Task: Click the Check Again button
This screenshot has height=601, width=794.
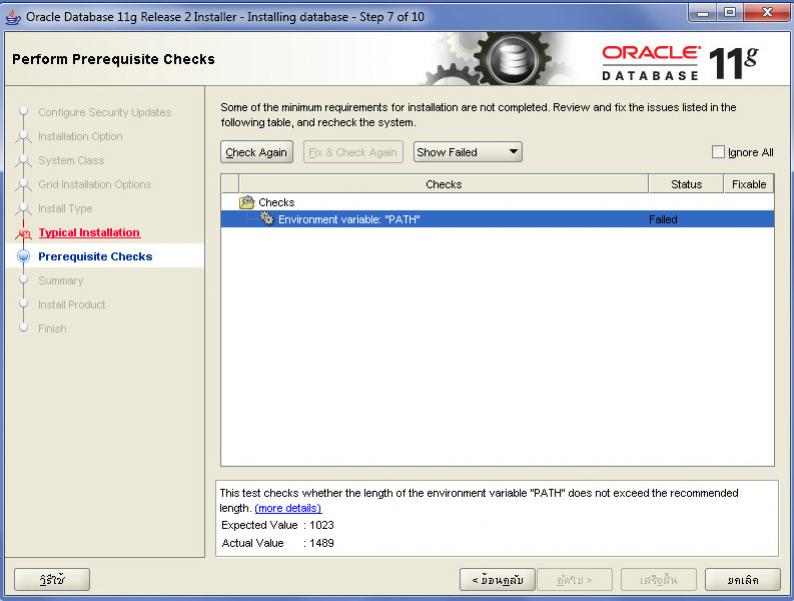Action: pyautogui.click(x=257, y=152)
